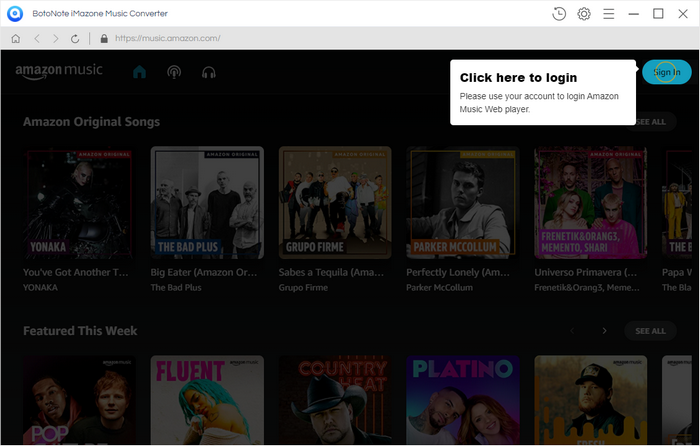
Task: Click the "Featured This Week" heading
Action: tap(80, 331)
